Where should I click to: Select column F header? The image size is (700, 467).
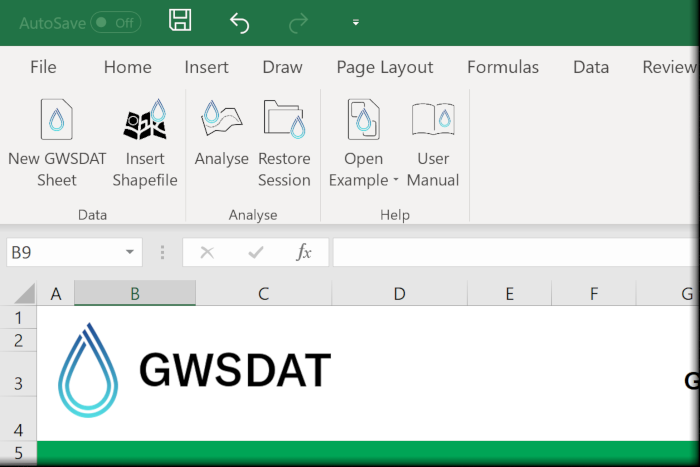pyautogui.click(x=594, y=294)
